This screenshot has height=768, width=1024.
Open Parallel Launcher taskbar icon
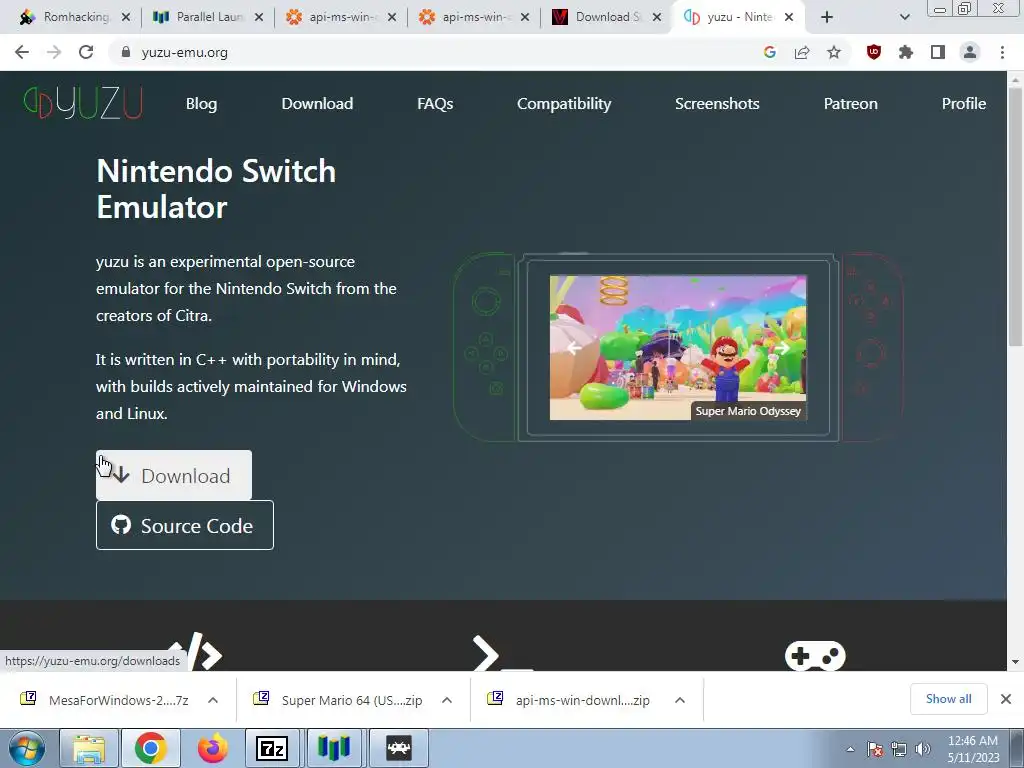[334, 748]
